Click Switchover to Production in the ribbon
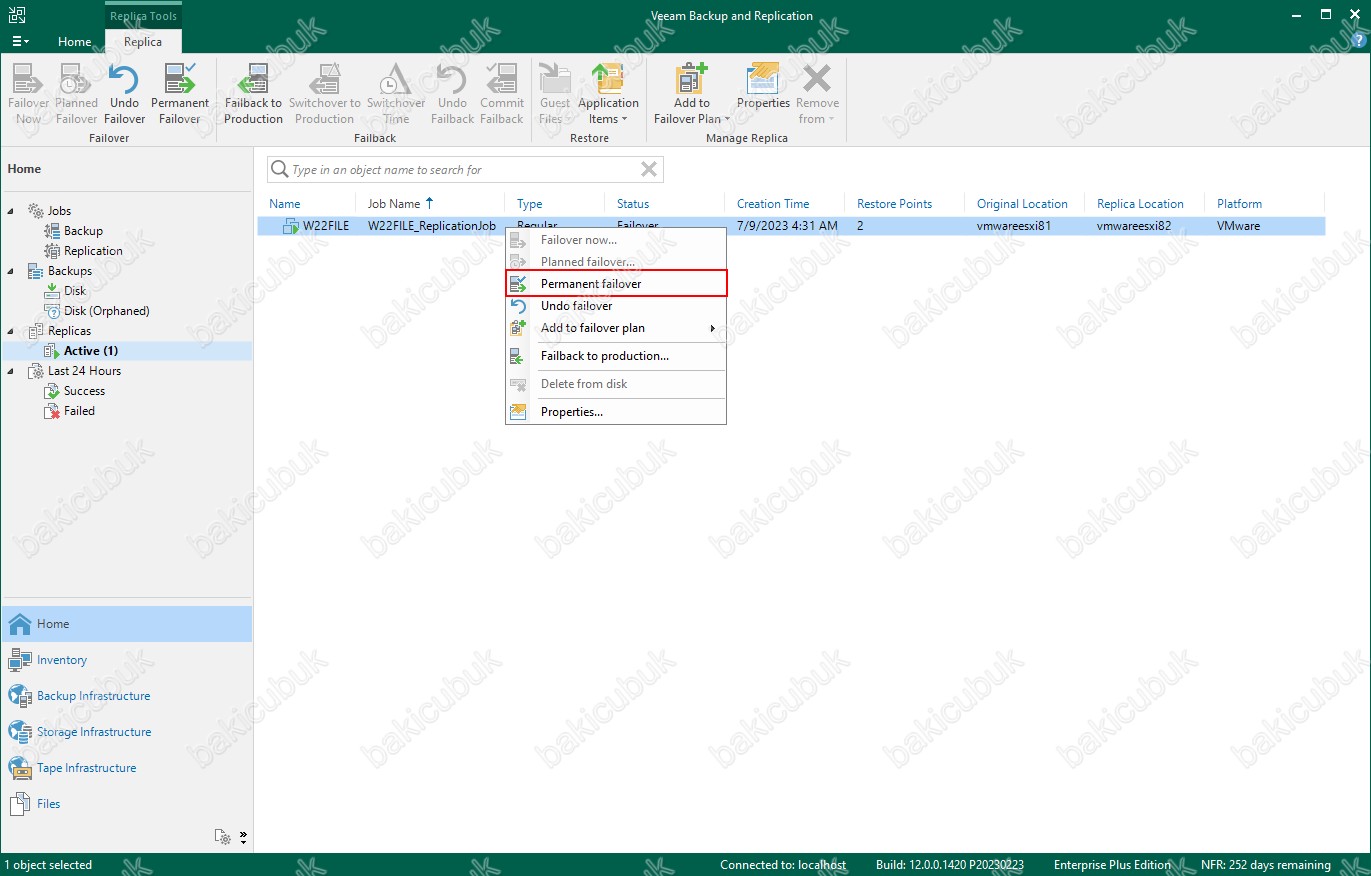This screenshot has height=876, width=1371. (x=325, y=94)
